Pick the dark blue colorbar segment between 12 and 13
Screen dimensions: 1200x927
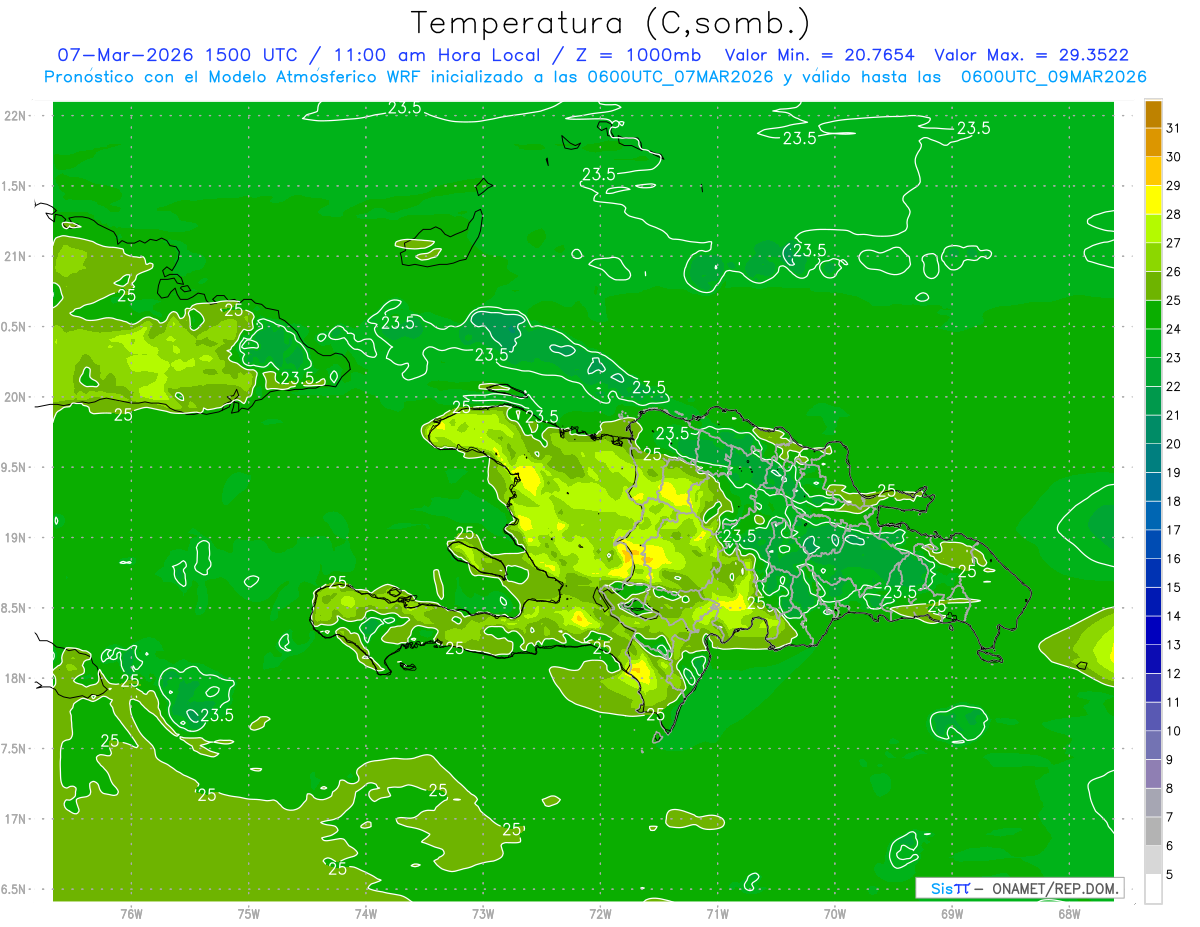coord(1153,659)
